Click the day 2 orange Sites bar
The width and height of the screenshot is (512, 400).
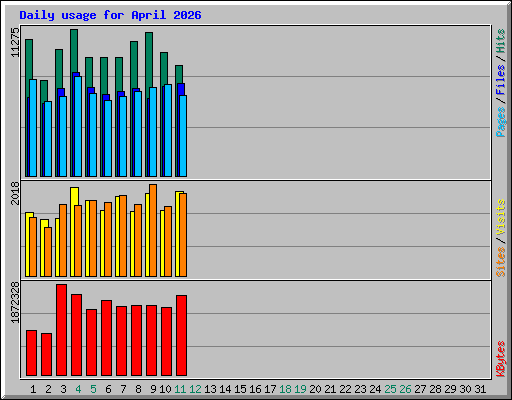coord(48,252)
